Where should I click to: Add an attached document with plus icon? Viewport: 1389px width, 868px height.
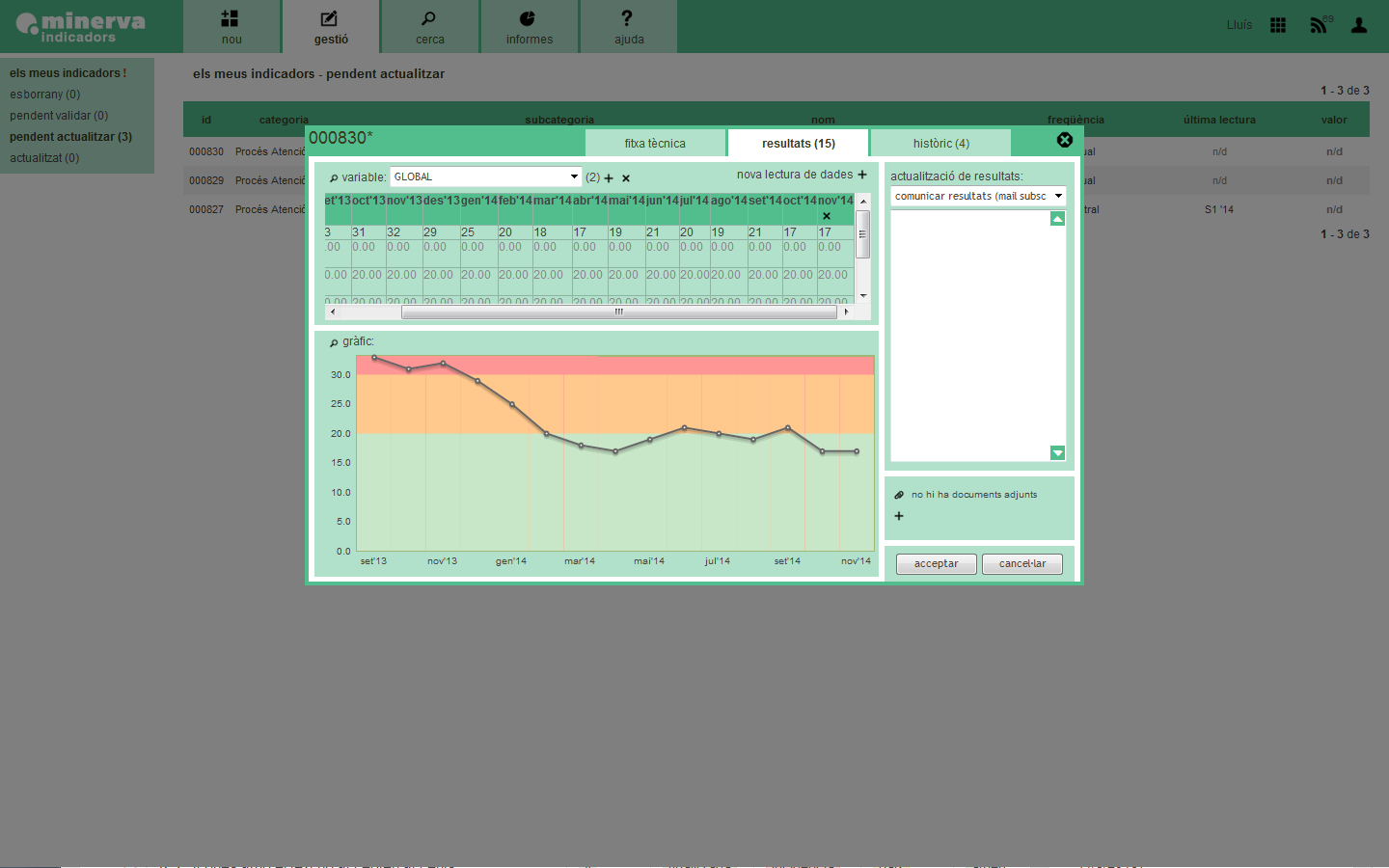[x=899, y=516]
